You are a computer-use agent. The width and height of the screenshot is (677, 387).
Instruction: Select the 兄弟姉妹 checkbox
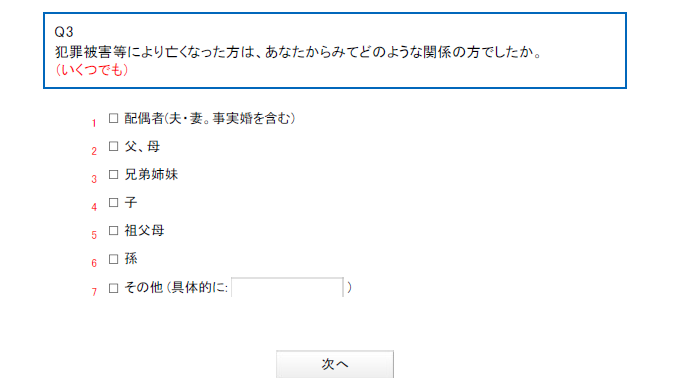[x=114, y=174]
